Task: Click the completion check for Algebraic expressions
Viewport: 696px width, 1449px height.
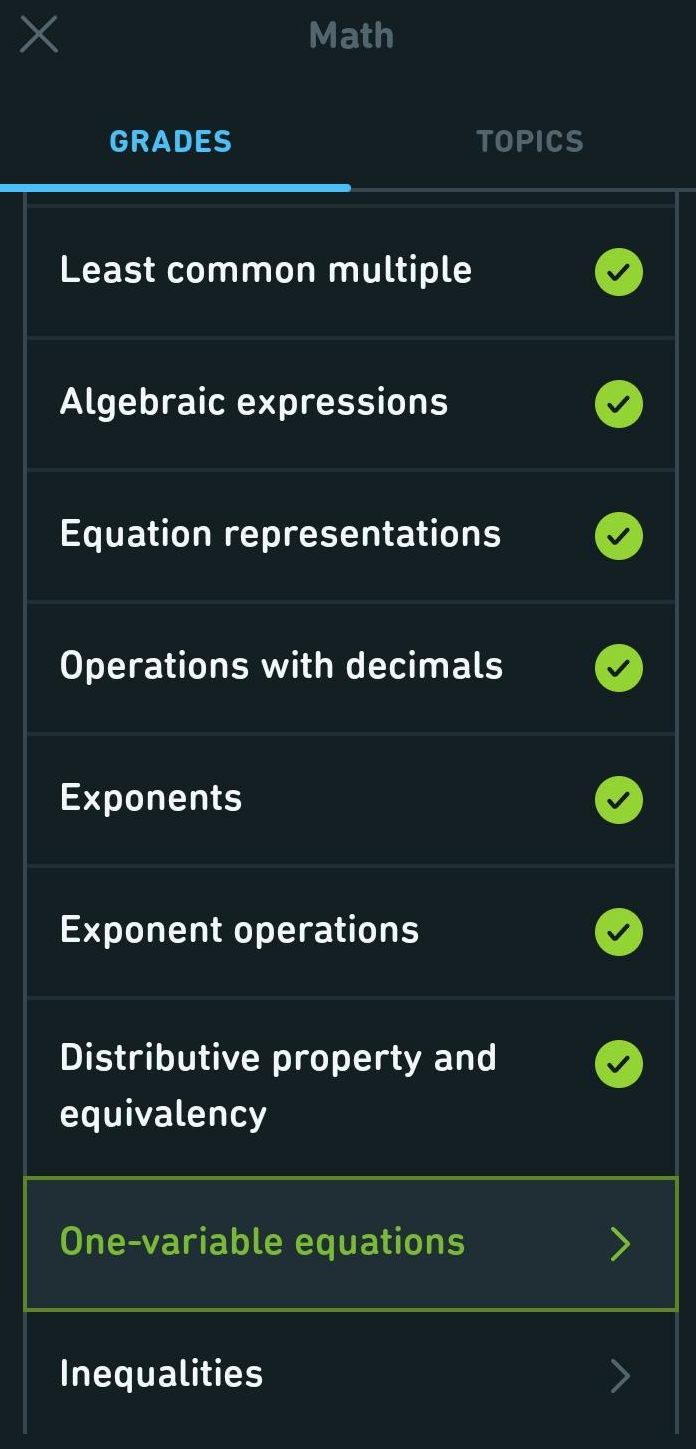Action: 618,403
